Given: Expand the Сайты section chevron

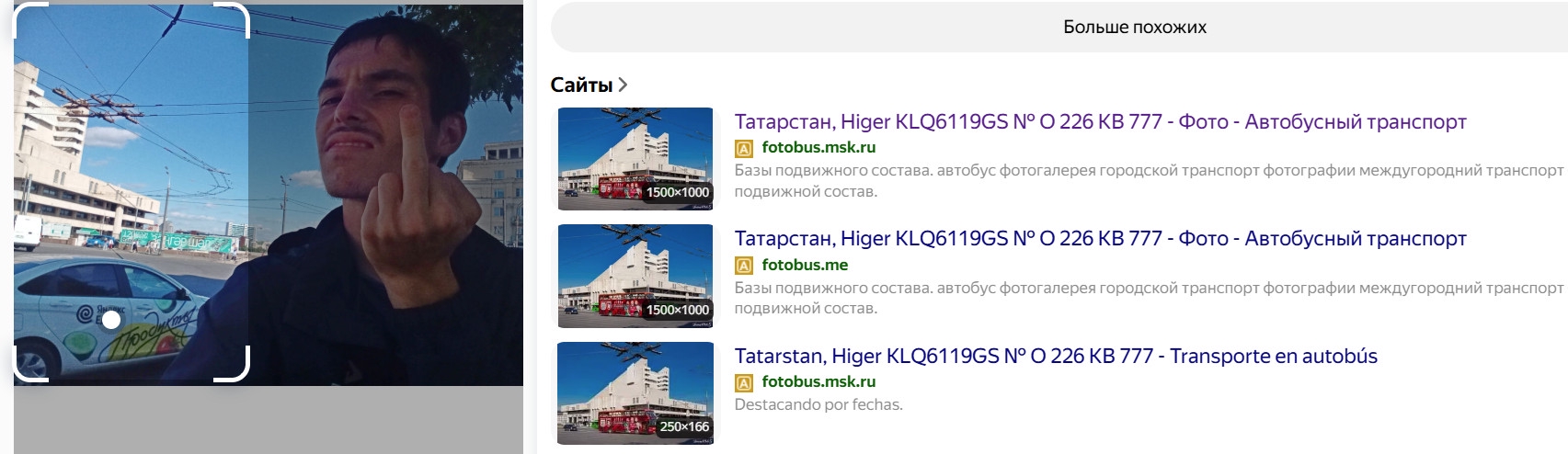Looking at the screenshot, I should (x=623, y=85).
